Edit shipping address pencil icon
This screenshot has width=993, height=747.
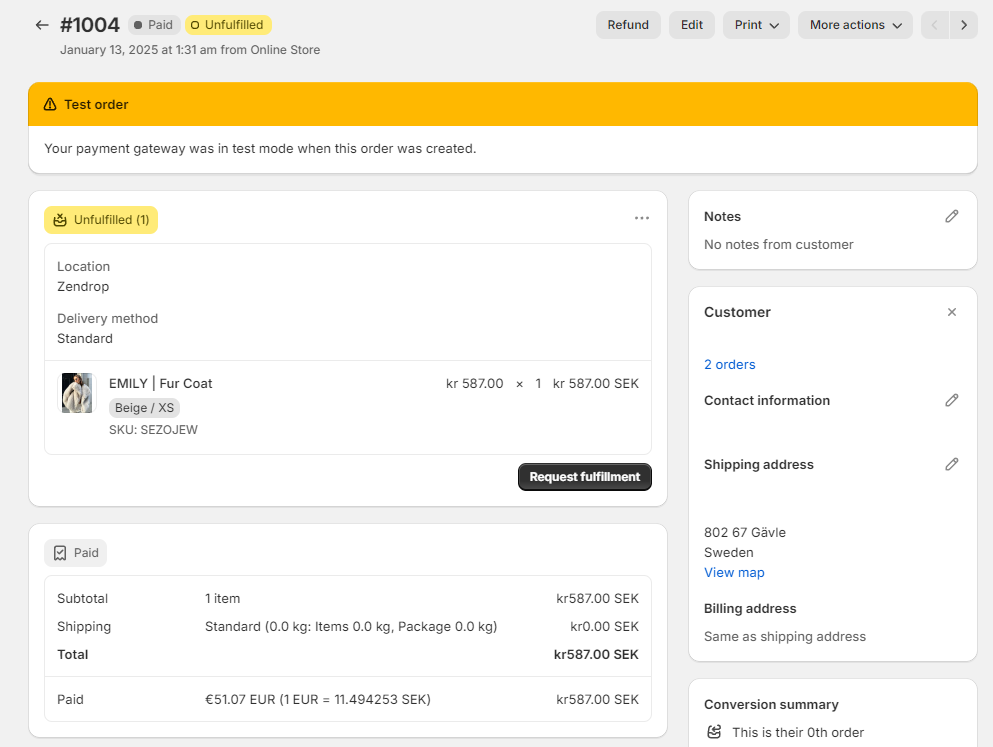[x=952, y=464]
